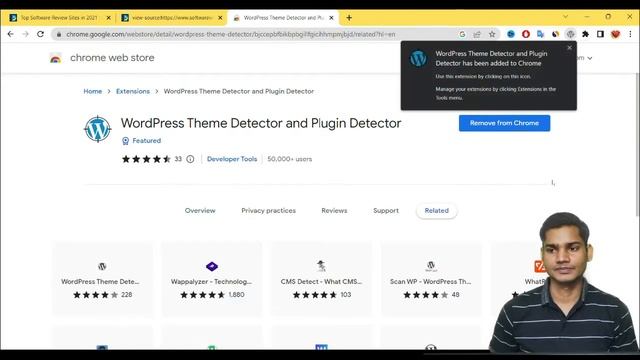Click the WordPress logo beside the extension title

98,129
